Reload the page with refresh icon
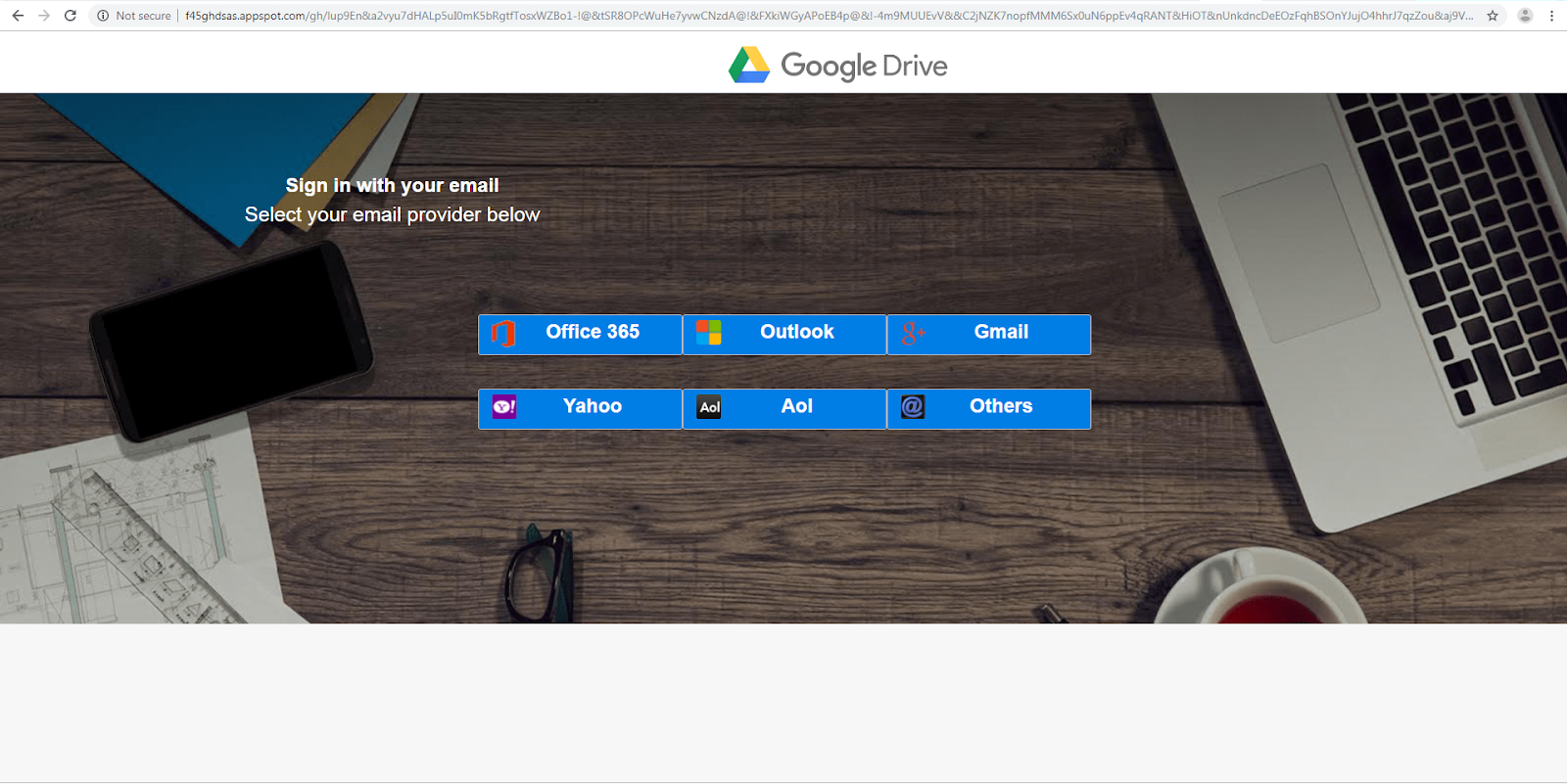The width and height of the screenshot is (1567, 784). 71,16
